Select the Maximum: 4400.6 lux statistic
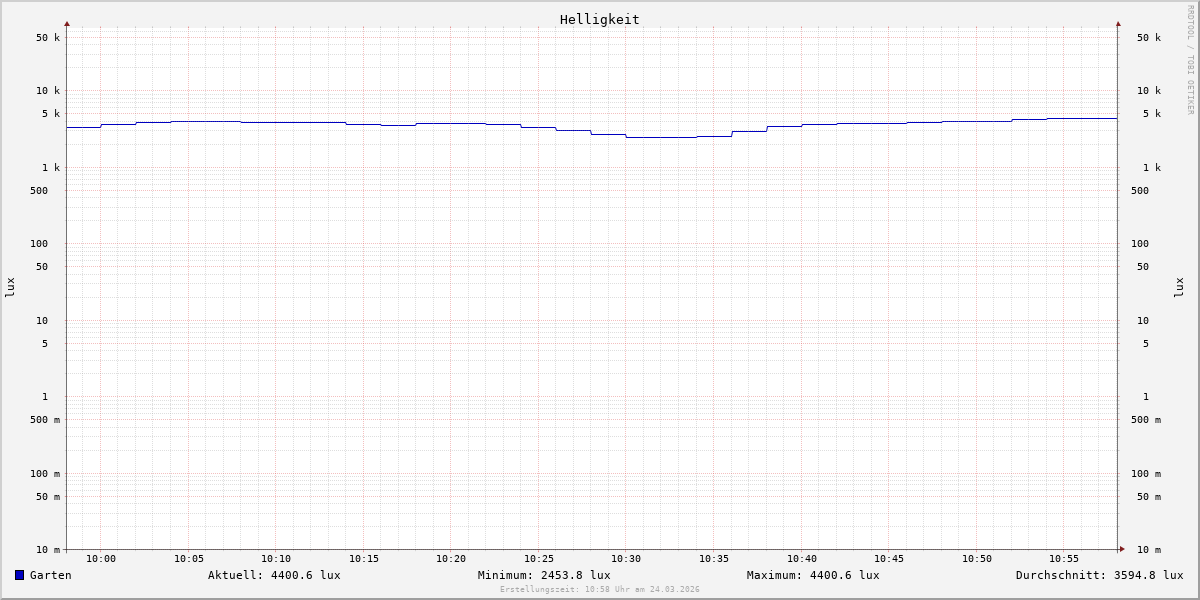Viewport: 1200px width, 600px height. pyautogui.click(x=813, y=575)
